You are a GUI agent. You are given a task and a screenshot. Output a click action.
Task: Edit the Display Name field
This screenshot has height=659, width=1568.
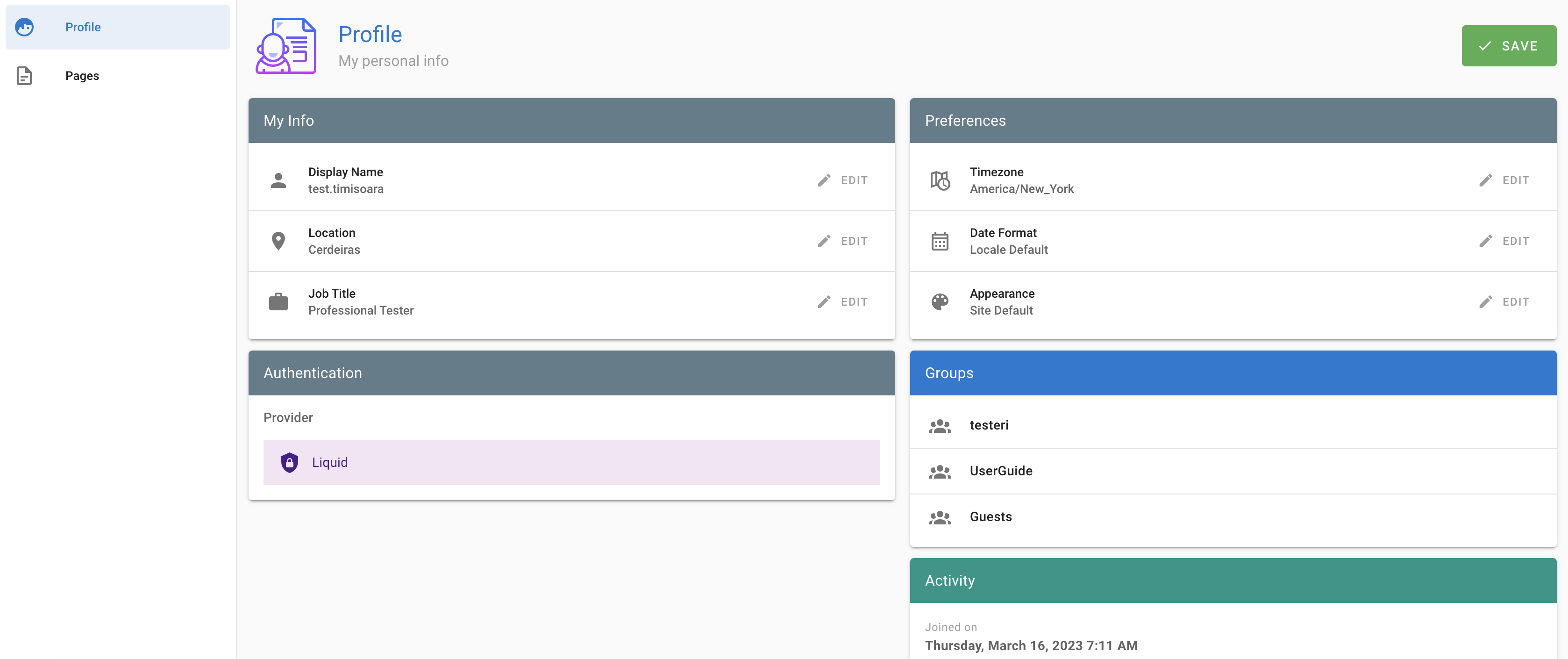point(843,180)
